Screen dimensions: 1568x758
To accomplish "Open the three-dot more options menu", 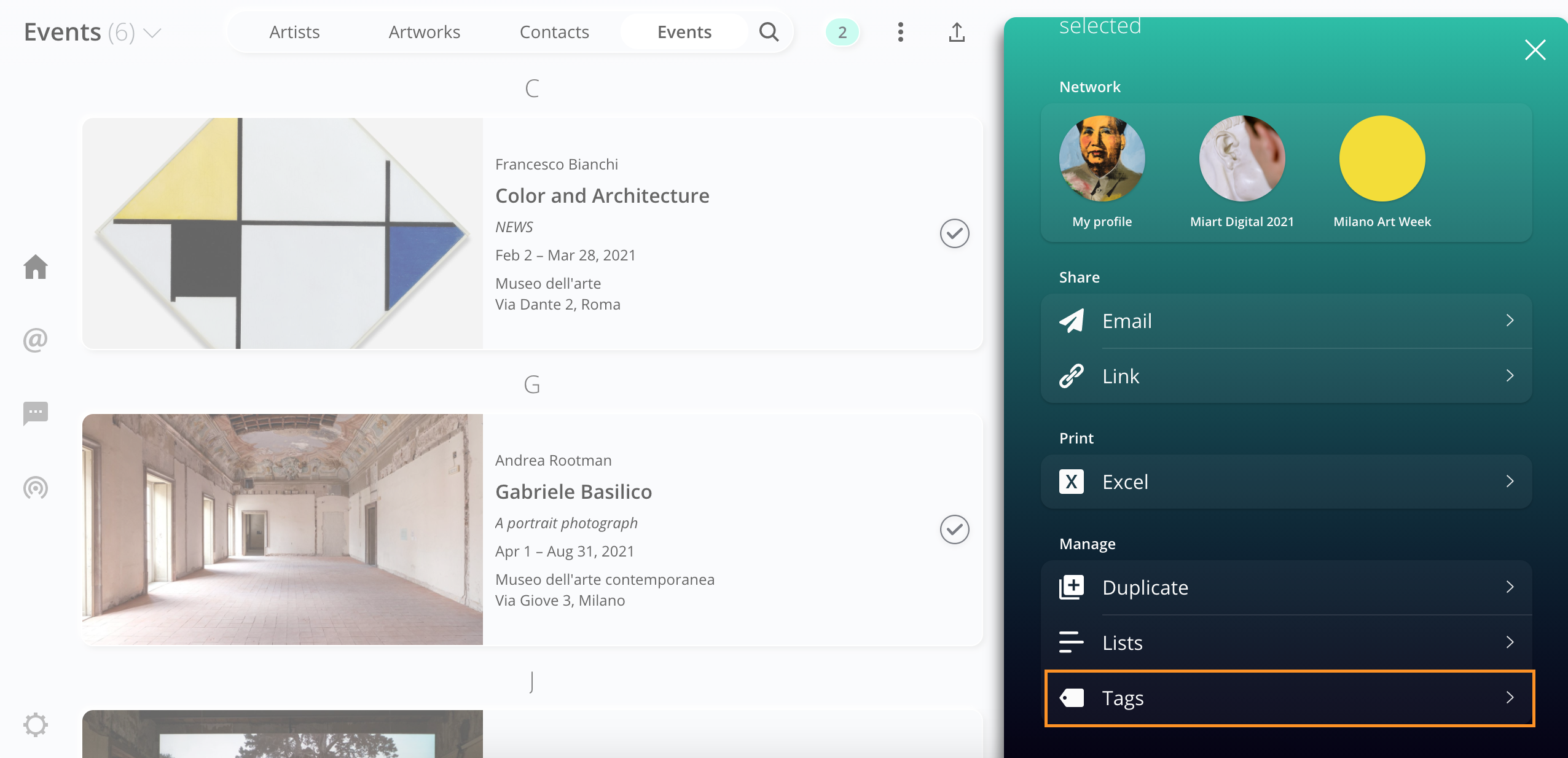I will [901, 32].
